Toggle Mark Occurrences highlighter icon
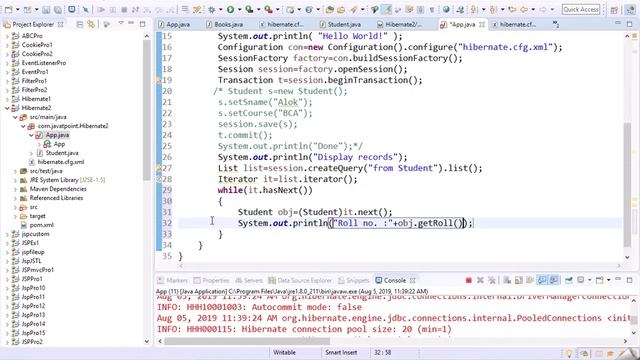 [x=387, y=9]
